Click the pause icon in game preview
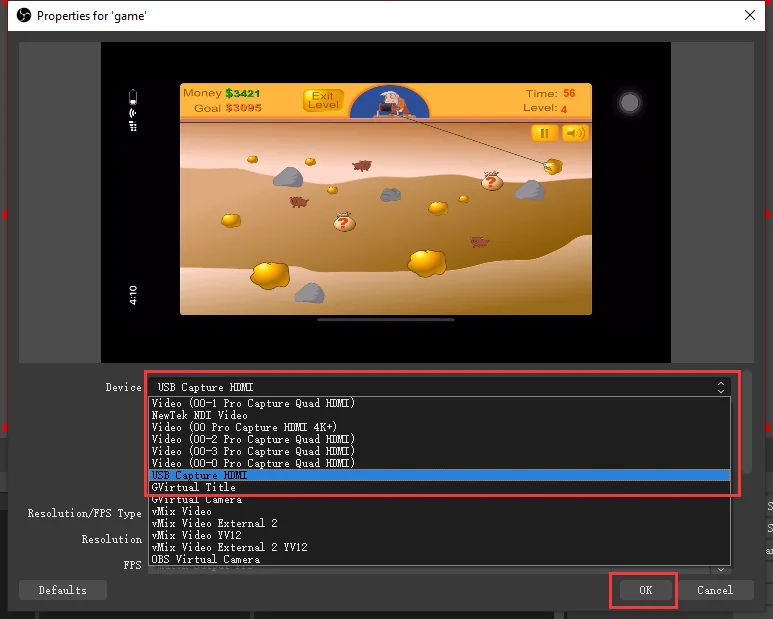This screenshot has height=619, width=773. point(544,133)
